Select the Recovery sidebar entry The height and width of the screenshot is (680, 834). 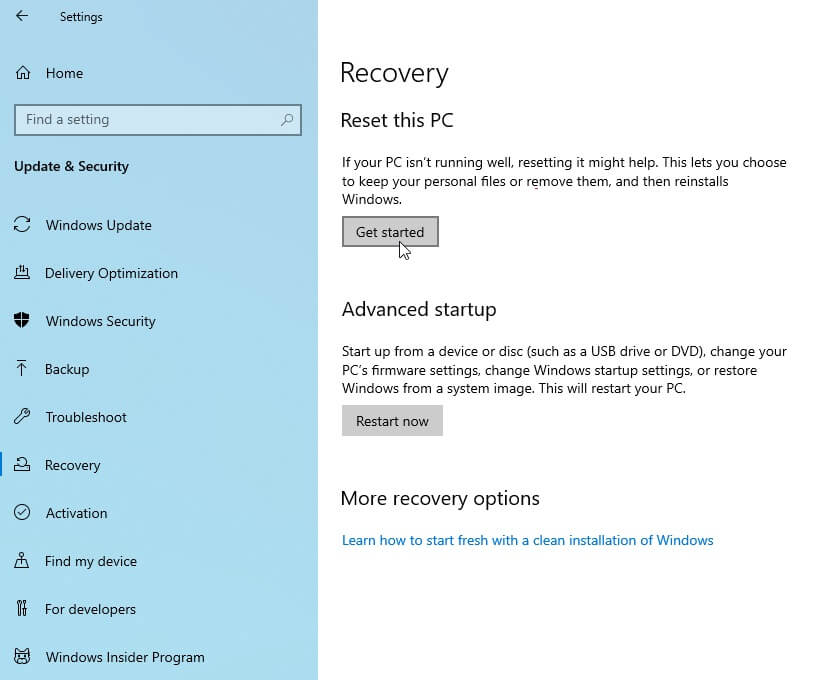(72, 465)
